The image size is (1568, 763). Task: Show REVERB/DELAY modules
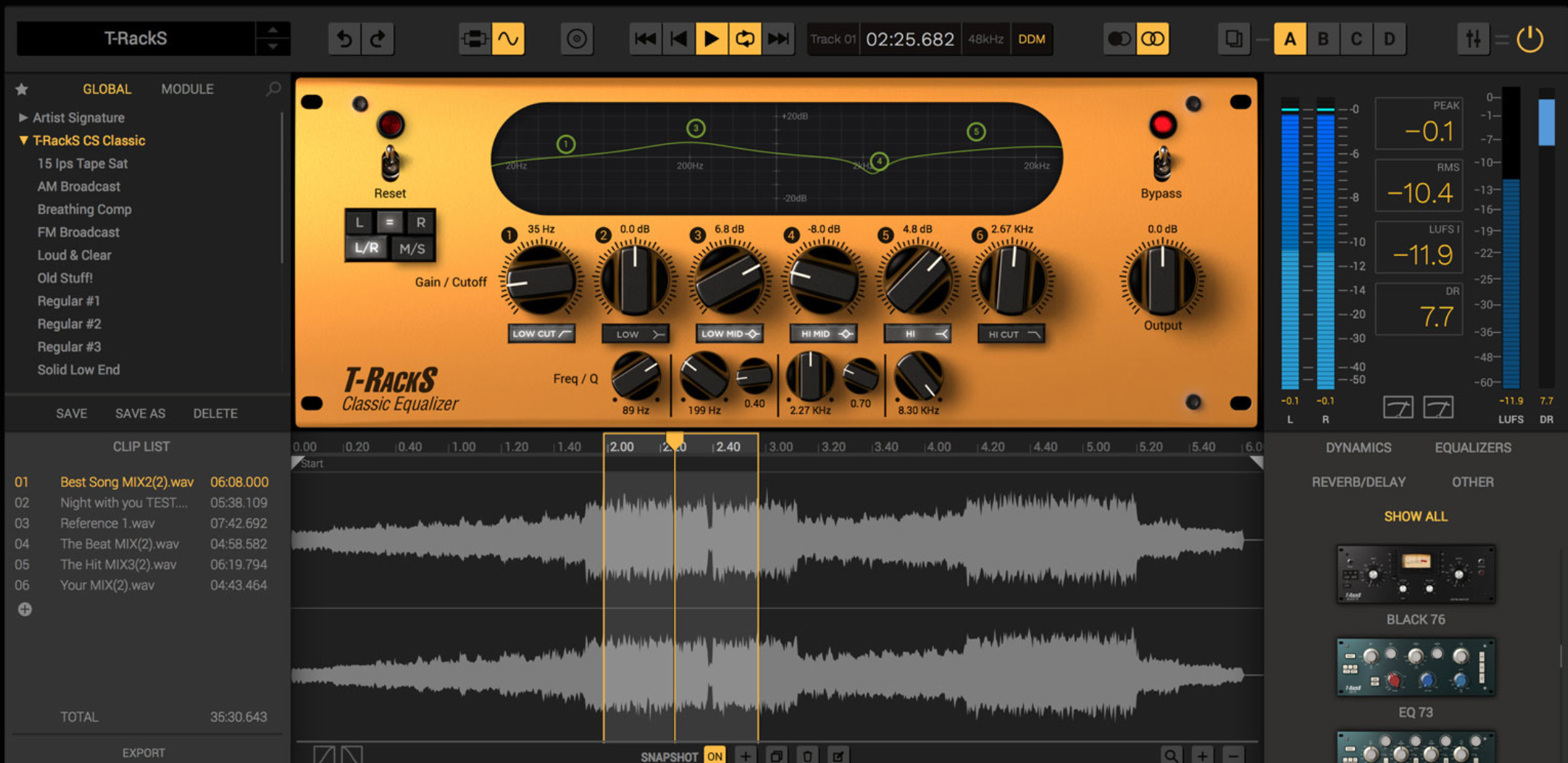coord(1359,482)
